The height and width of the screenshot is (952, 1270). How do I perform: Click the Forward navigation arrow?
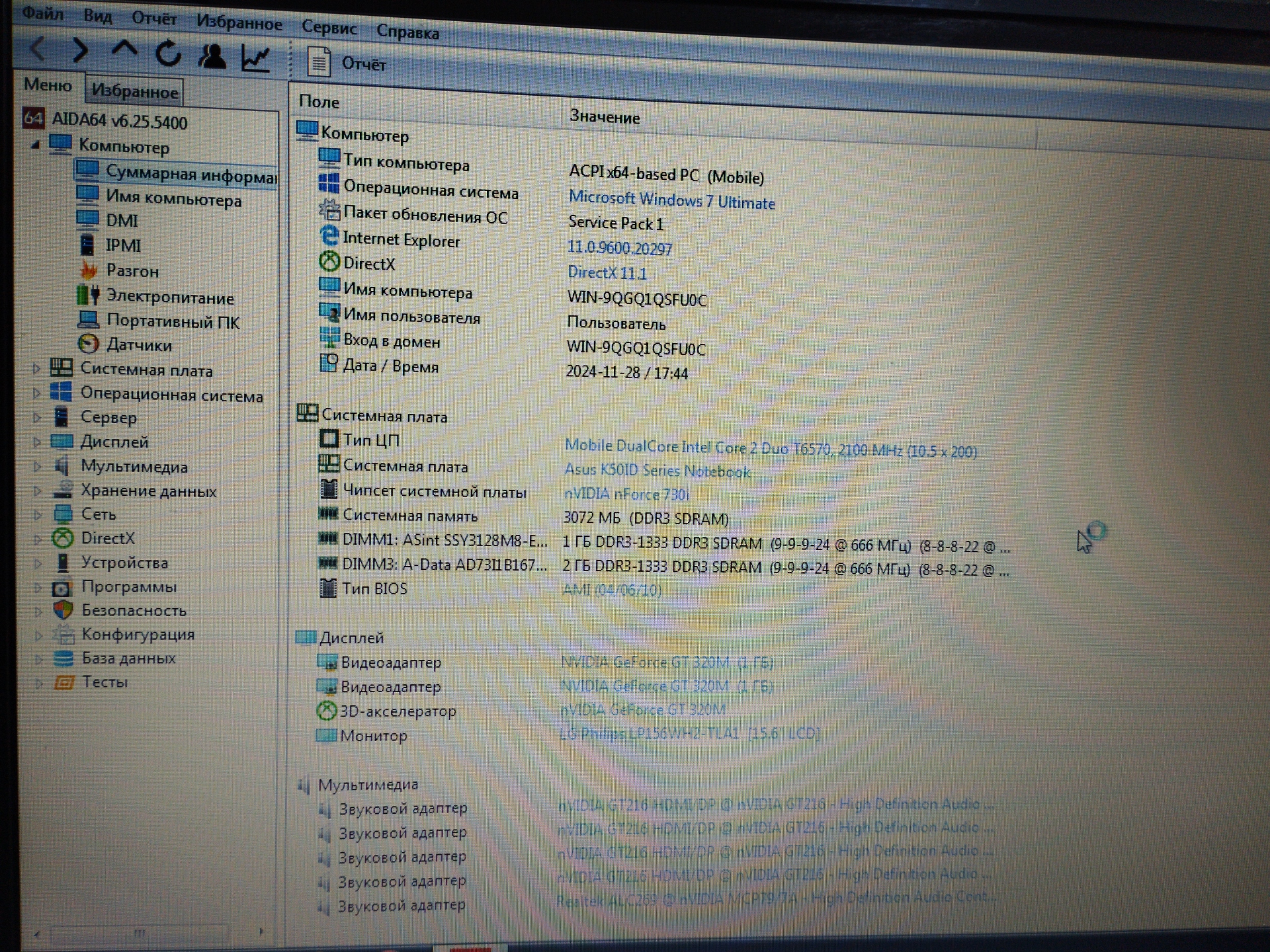pyautogui.click(x=80, y=50)
